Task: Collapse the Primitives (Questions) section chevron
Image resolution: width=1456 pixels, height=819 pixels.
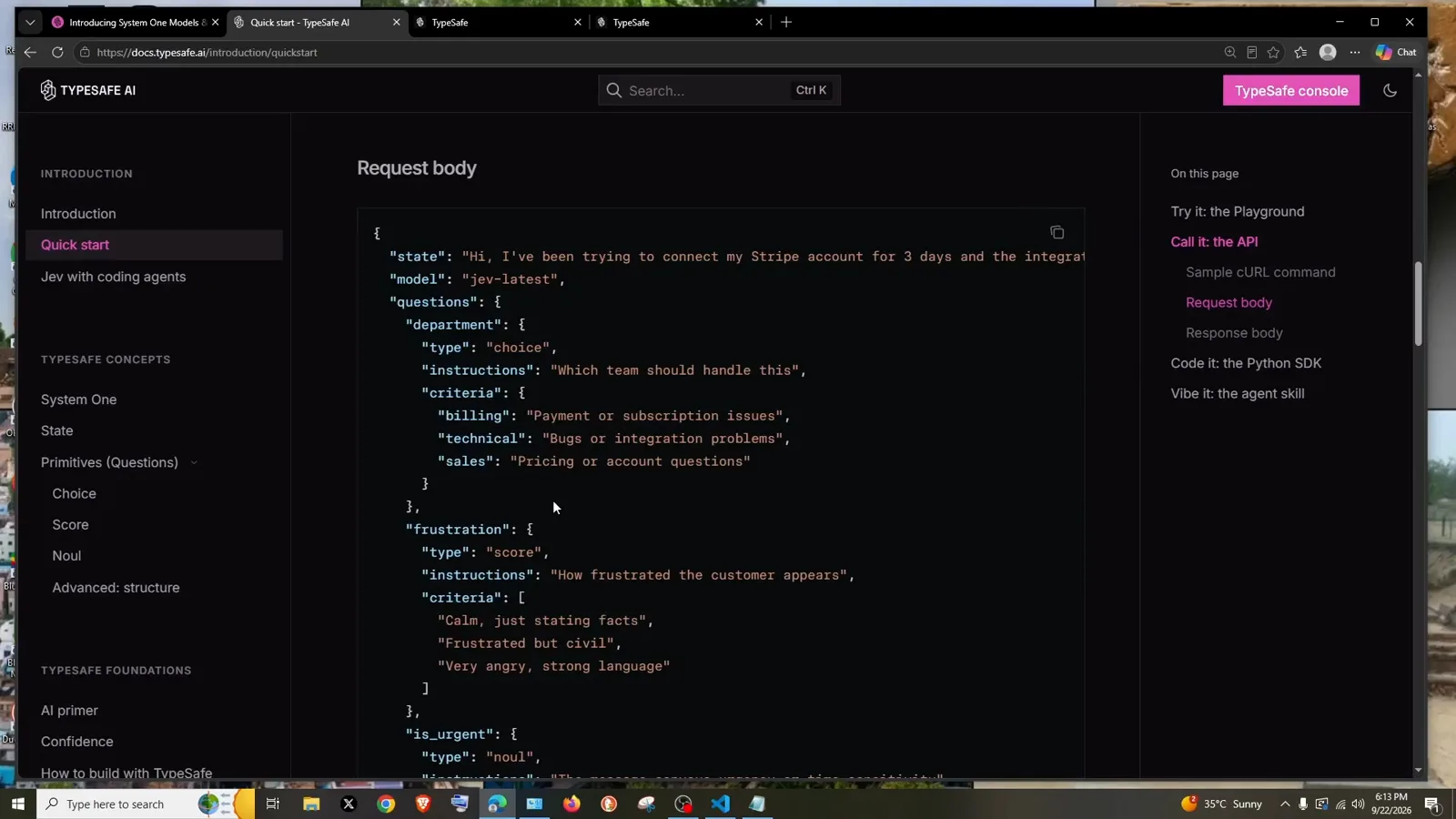Action: pyautogui.click(x=194, y=463)
